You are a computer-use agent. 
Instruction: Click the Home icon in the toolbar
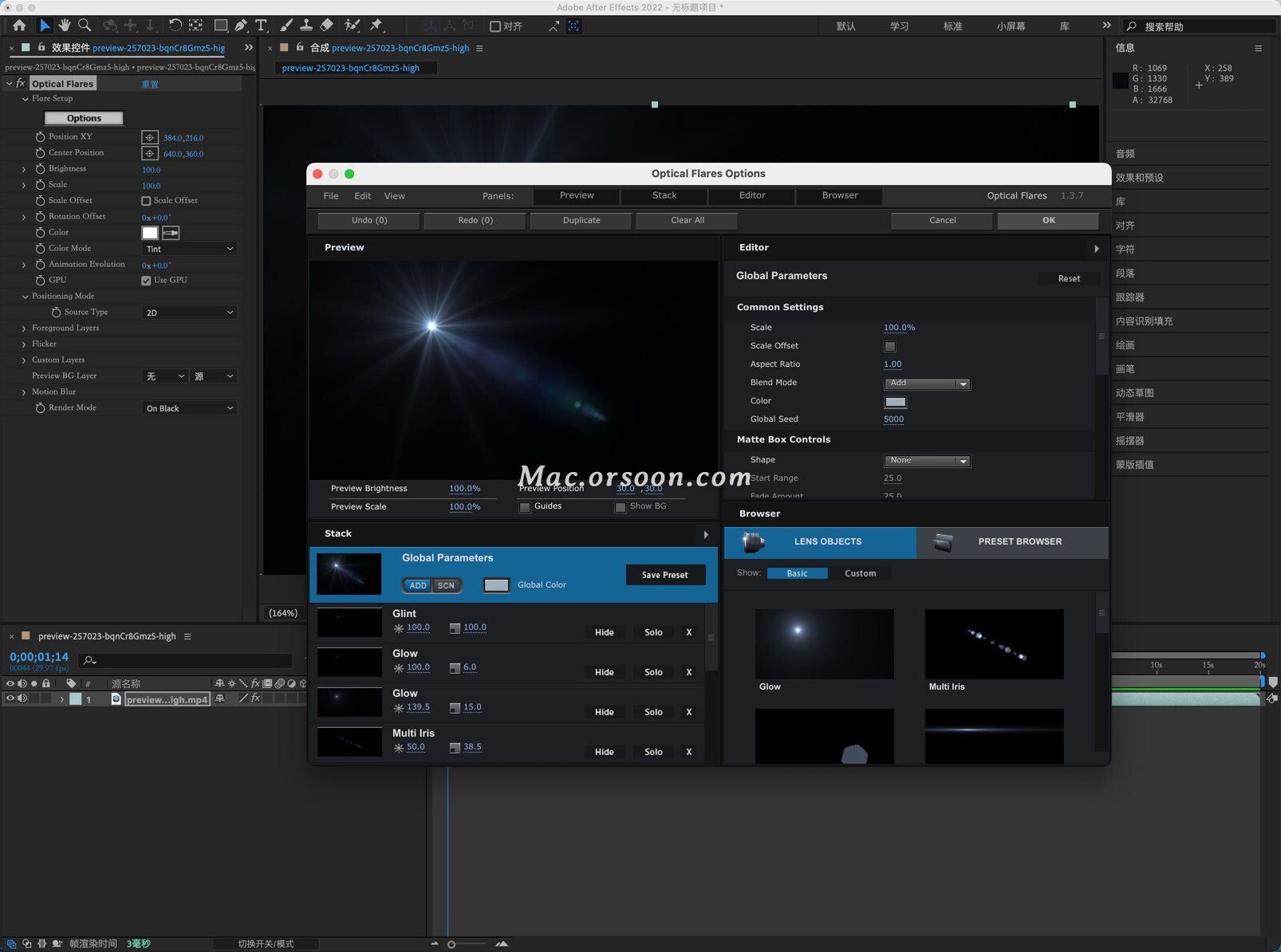coord(19,26)
